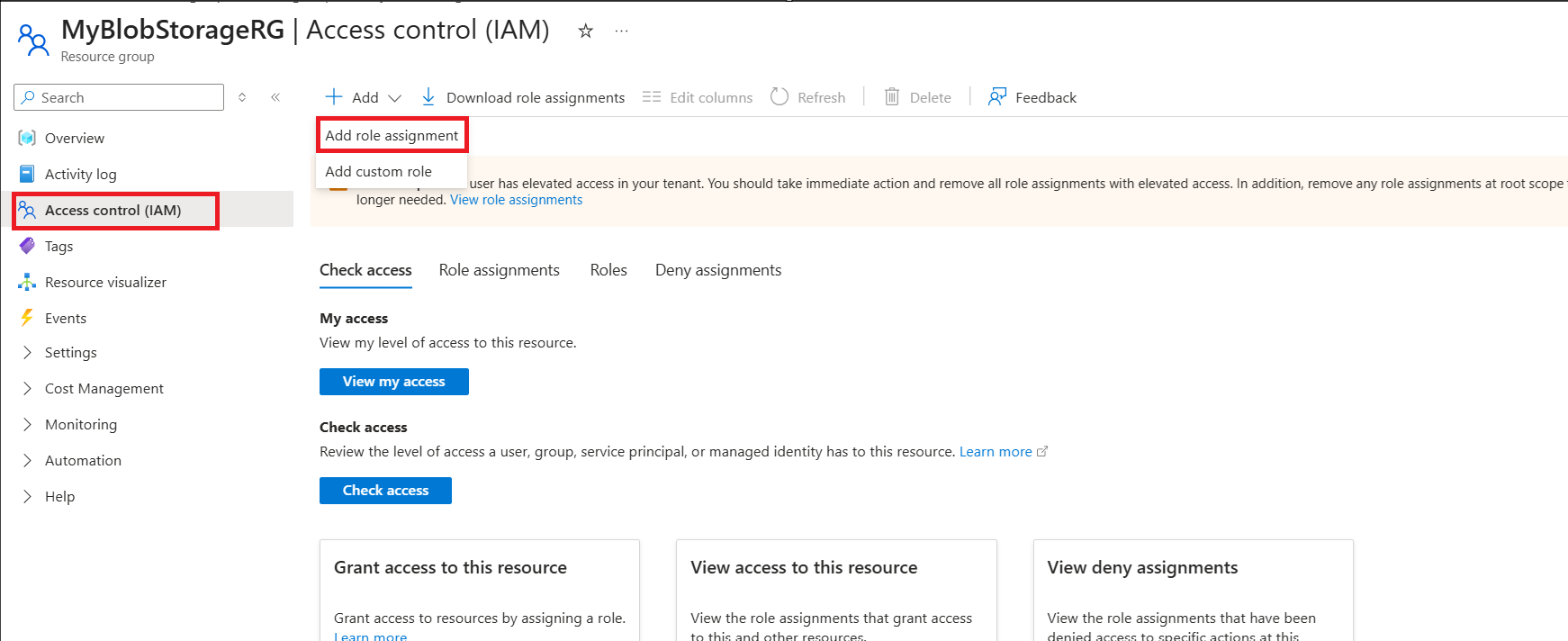The image size is (1568, 641).
Task: Click the 'Resource group' subtitle text
Action: coord(107,57)
